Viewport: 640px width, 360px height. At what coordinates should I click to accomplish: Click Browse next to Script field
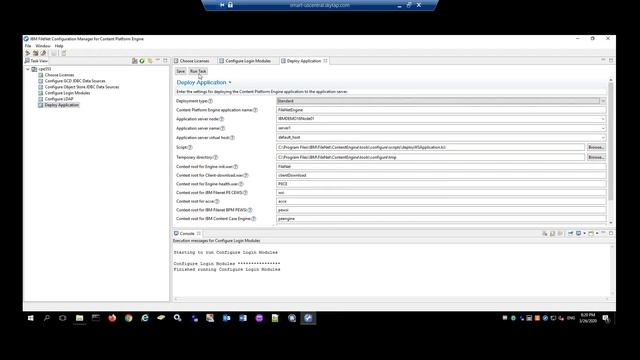tap(596, 147)
